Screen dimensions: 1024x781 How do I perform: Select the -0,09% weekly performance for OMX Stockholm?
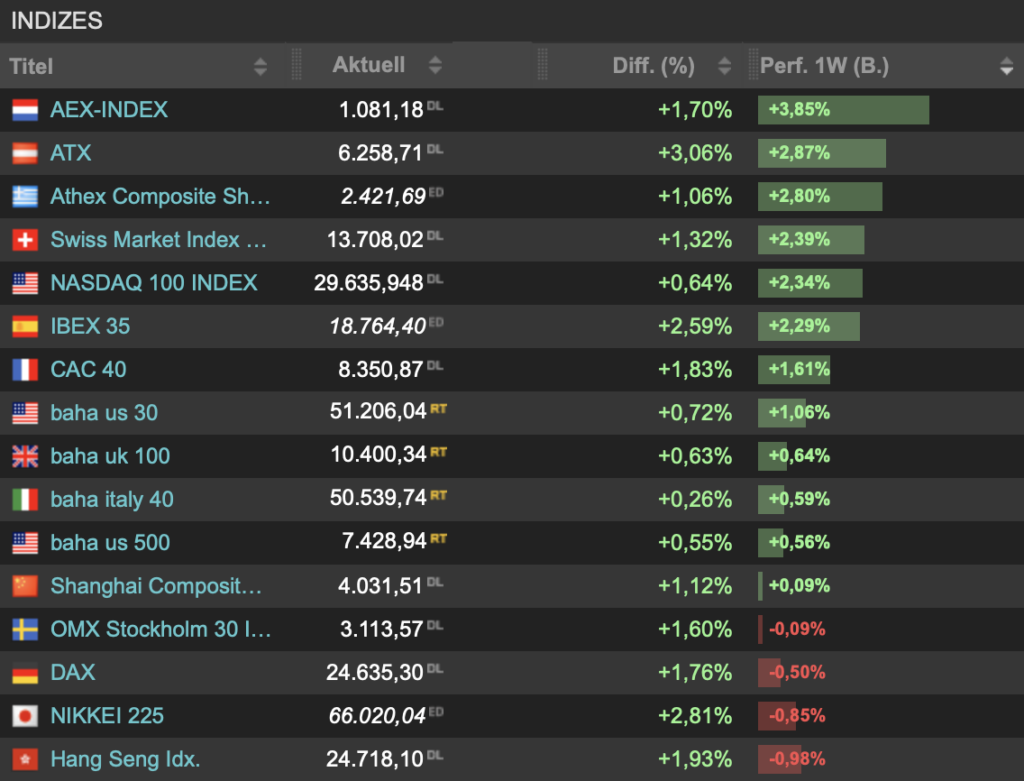click(797, 630)
